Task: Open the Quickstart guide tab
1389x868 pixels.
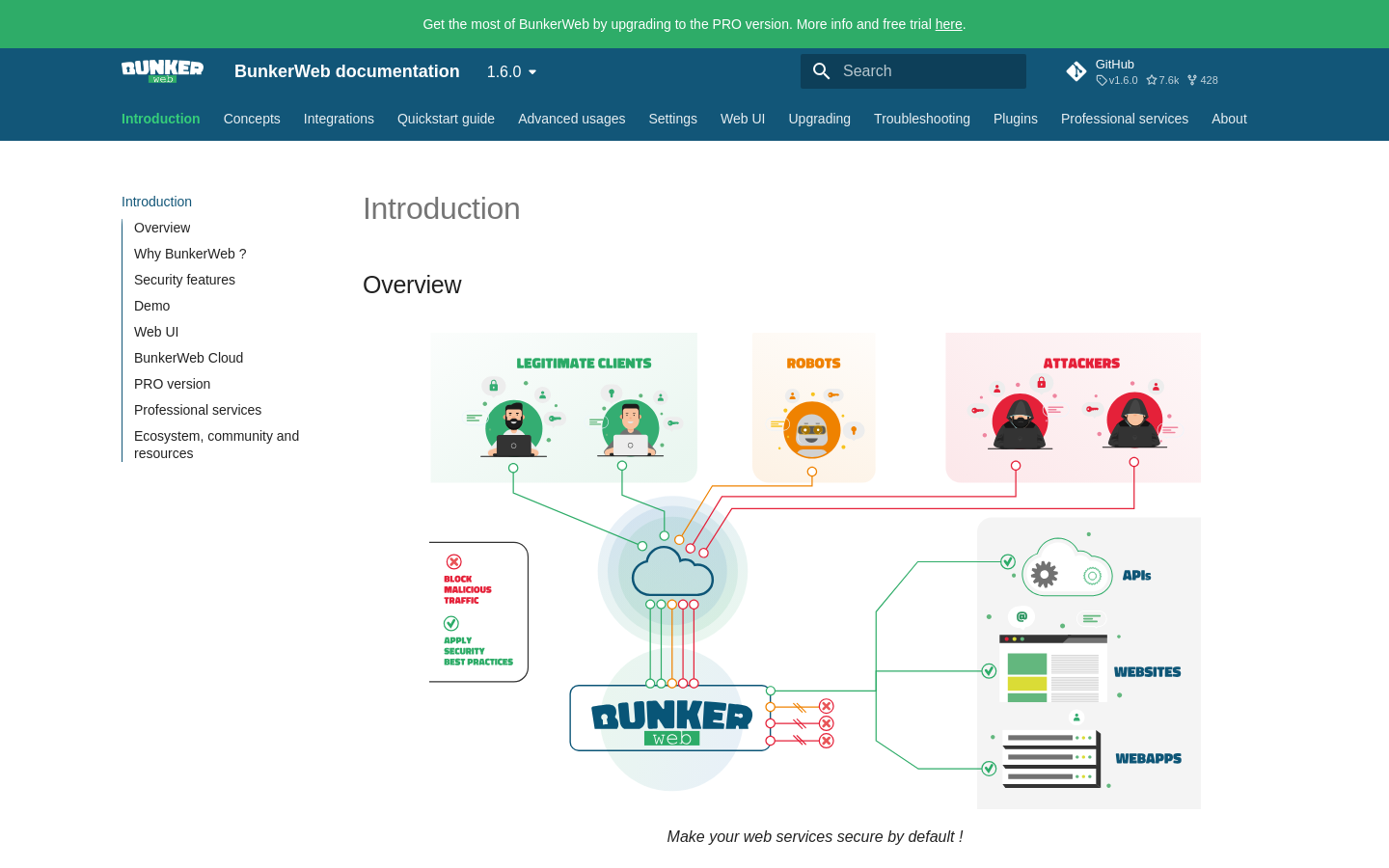Action: [x=446, y=119]
